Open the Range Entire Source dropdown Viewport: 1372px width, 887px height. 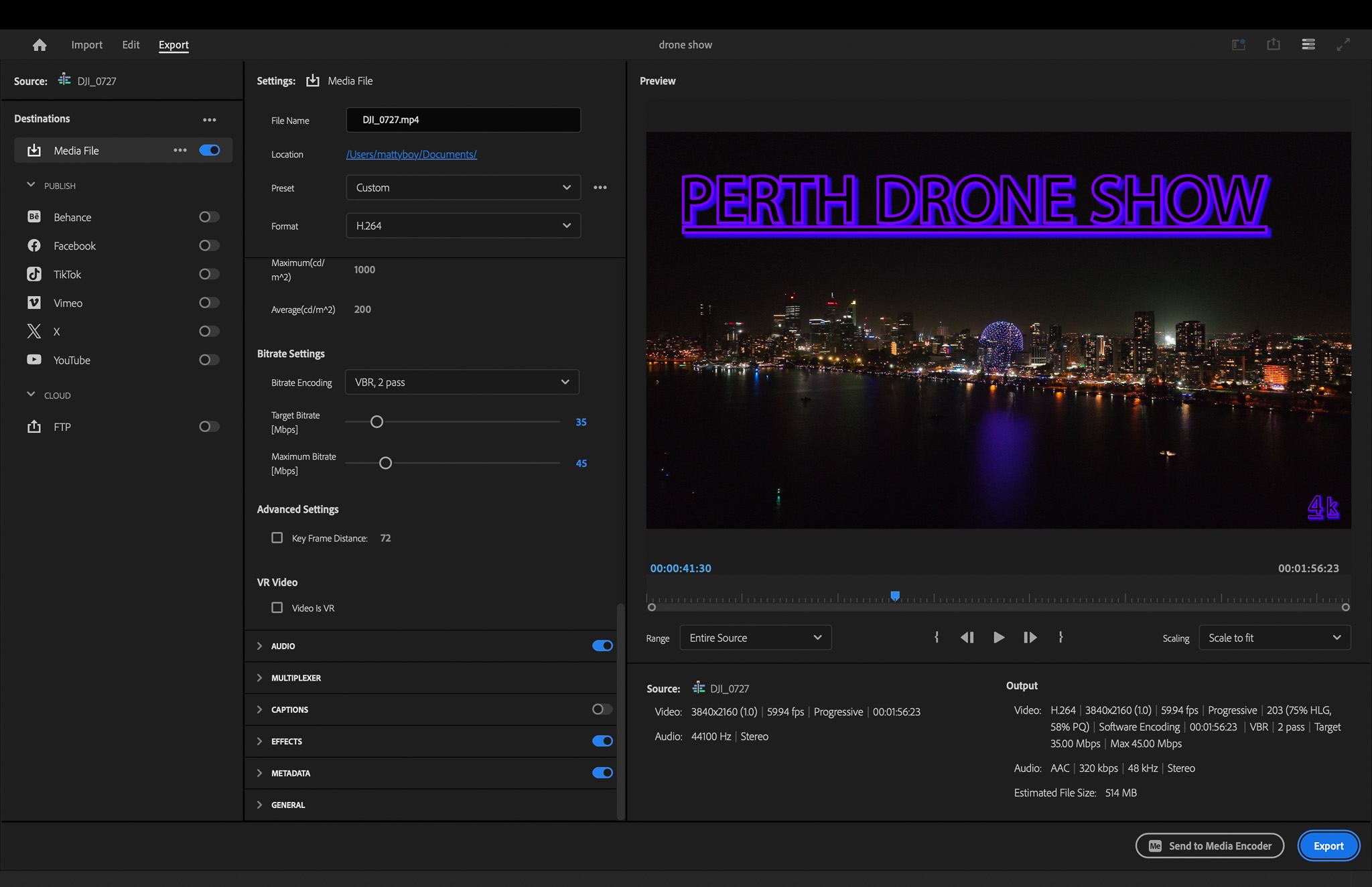click(x=756, y=637)
